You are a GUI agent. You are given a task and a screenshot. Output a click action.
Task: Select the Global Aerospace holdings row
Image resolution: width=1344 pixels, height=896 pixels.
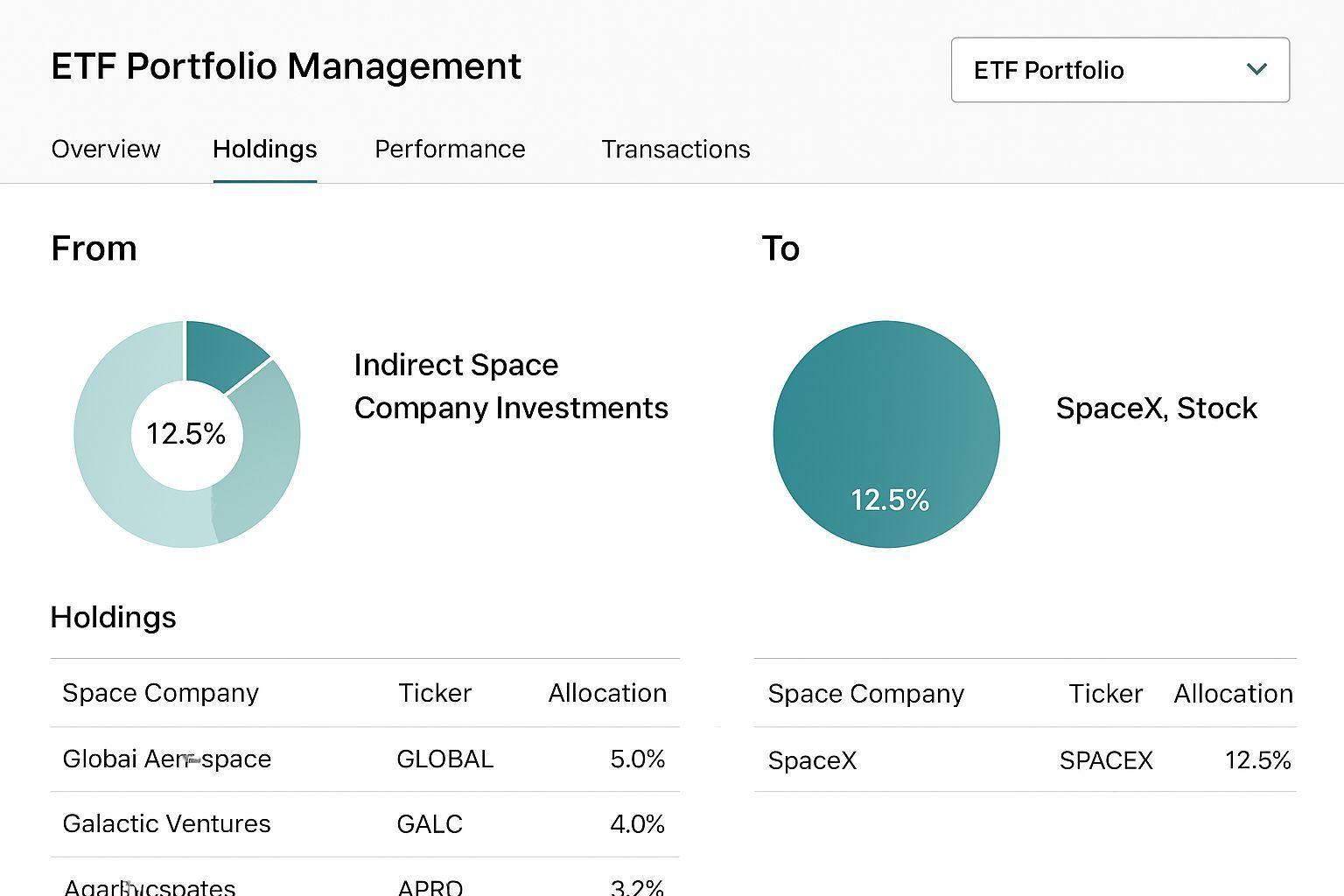[166, 759]
